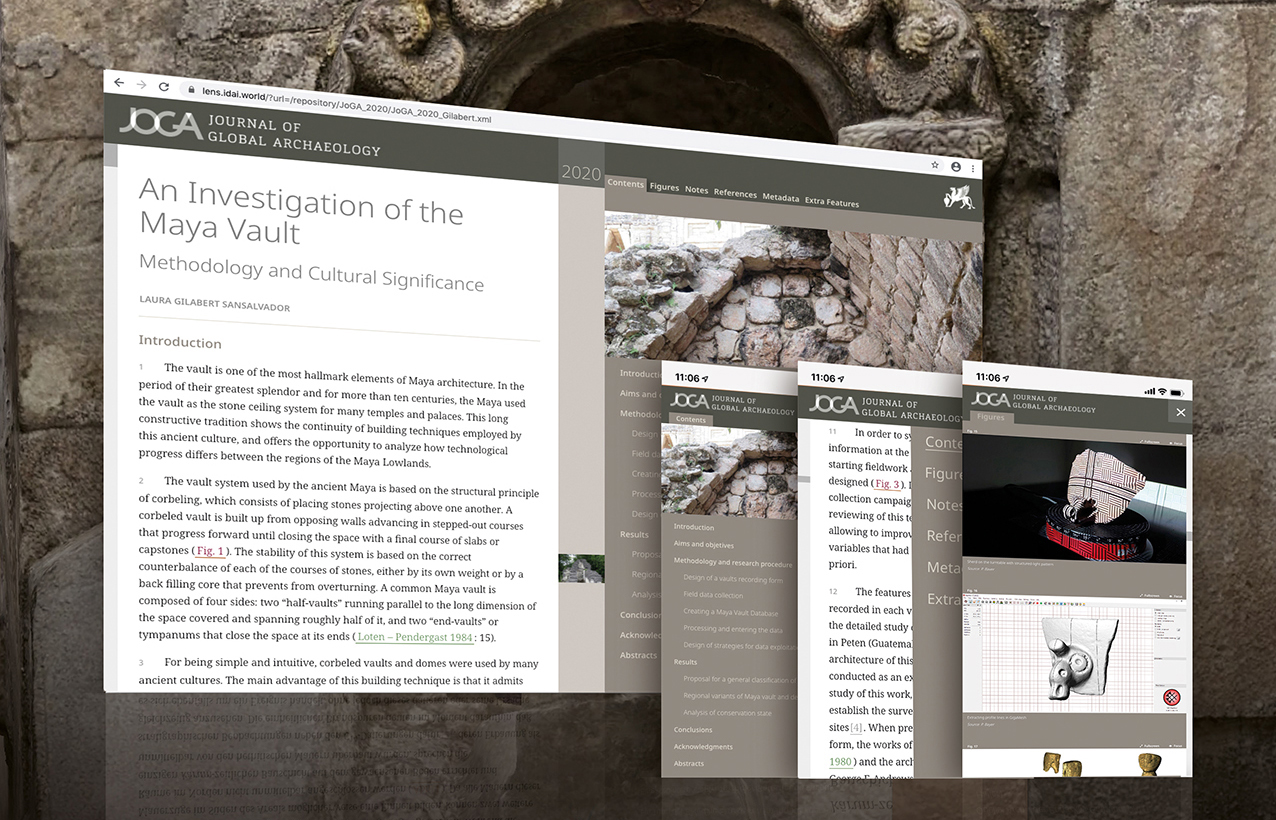1276x820 pixels.
Task: Tap Aims and objetives on the left phone
Action: click(704, 545)
